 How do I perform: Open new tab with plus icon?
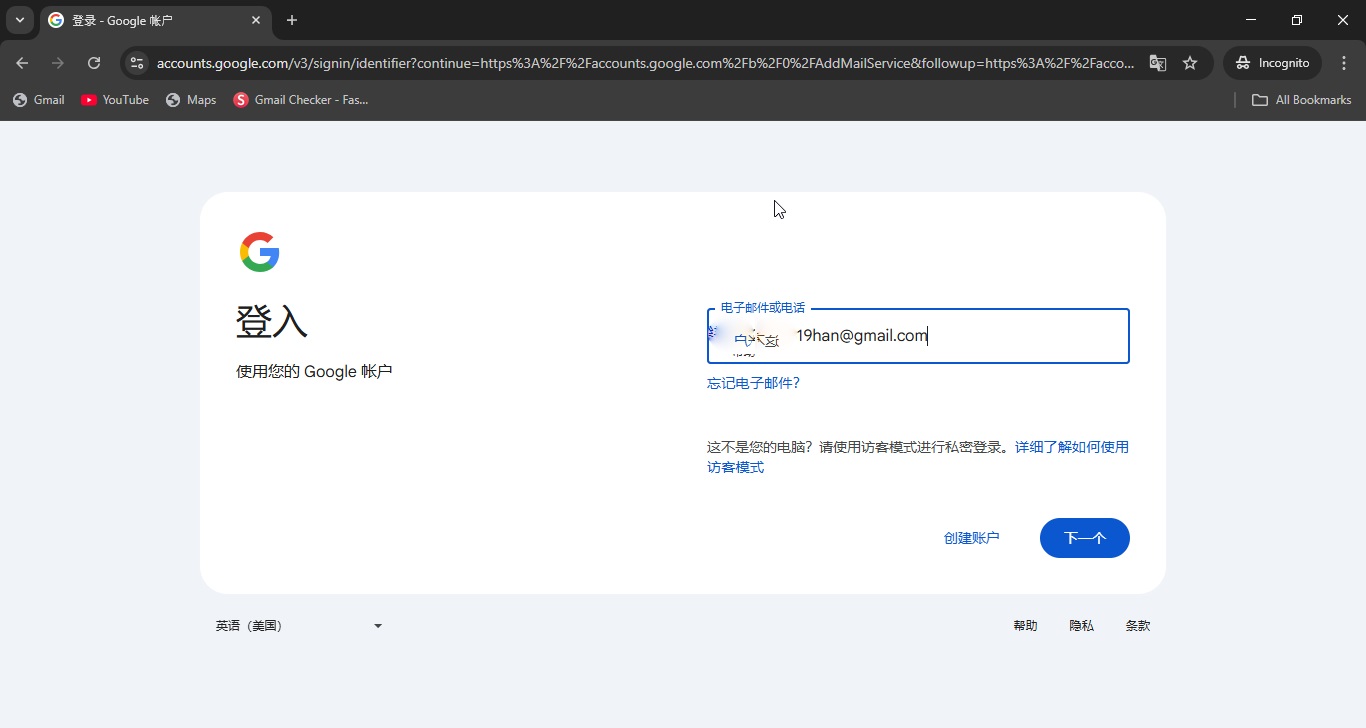(x=292, y=20)
